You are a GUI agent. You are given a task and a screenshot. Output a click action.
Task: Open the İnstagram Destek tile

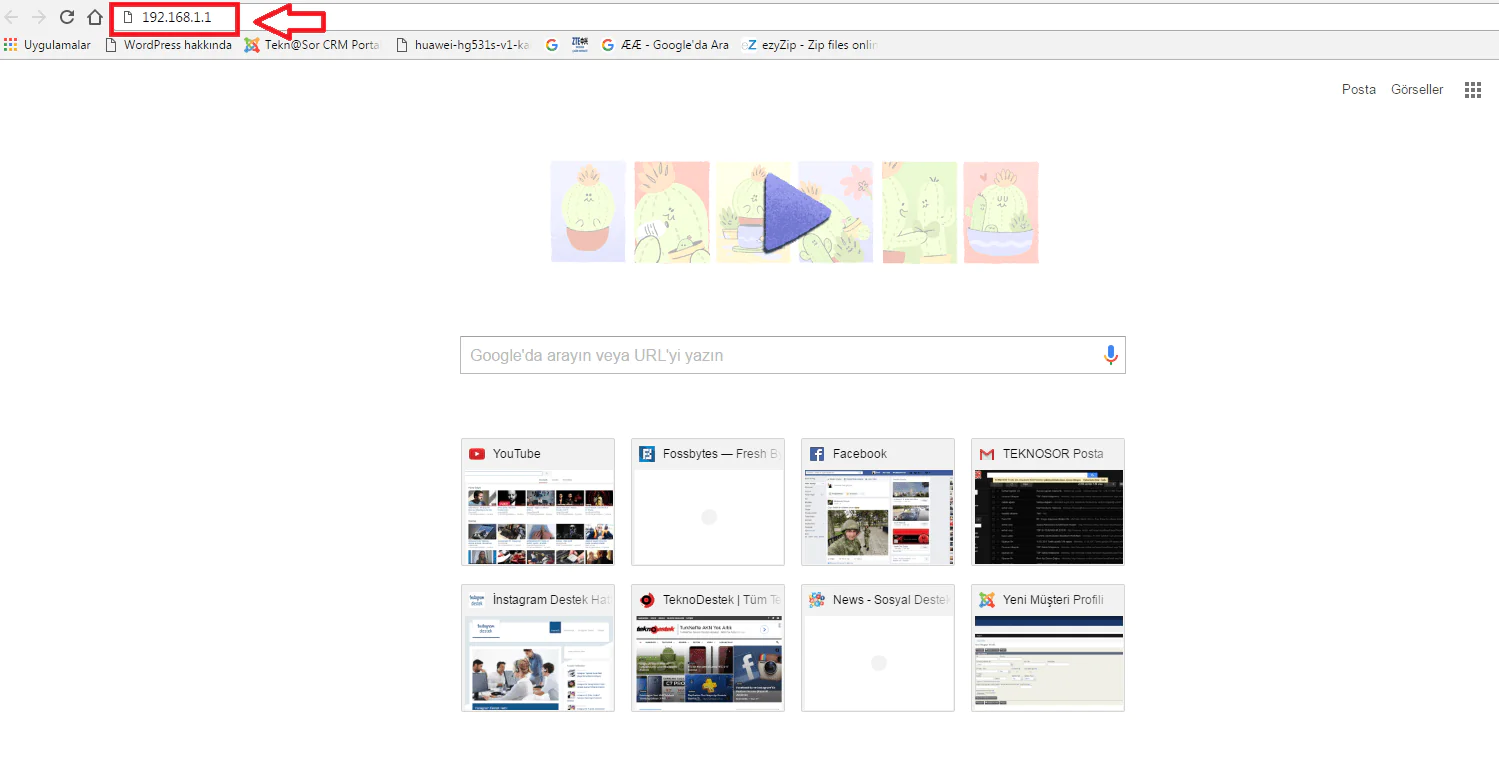pos(538,648)
